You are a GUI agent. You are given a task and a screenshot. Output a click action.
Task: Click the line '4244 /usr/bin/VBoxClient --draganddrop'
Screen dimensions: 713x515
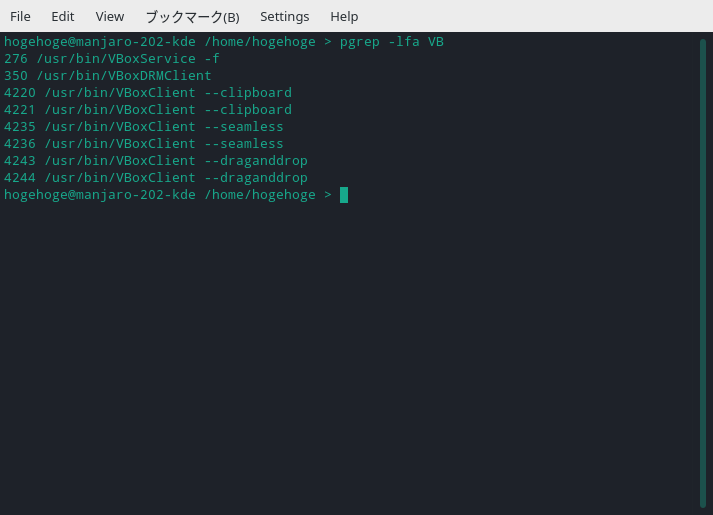tap(156, 178)
